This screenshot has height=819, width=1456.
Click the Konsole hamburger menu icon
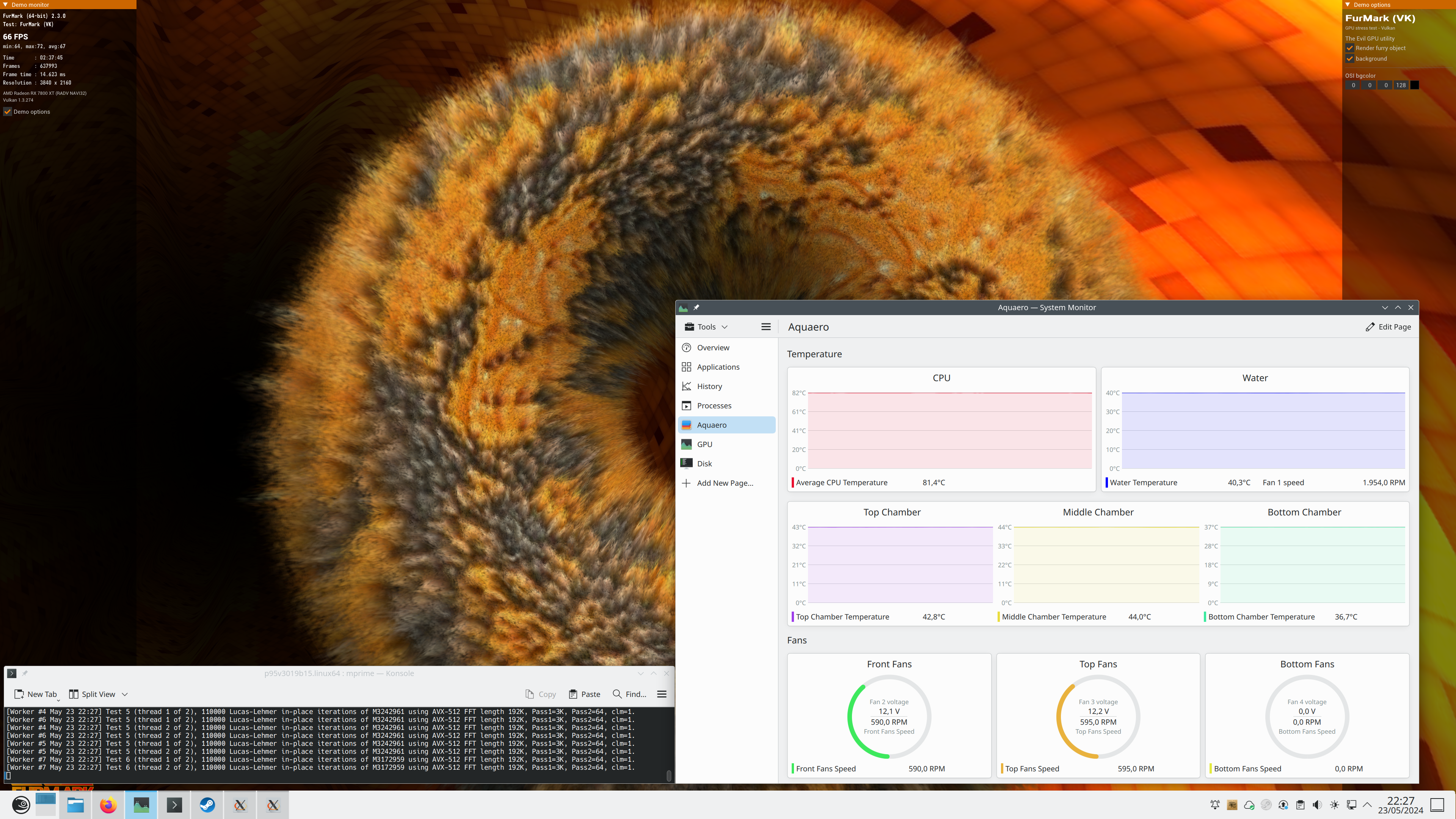662,694
